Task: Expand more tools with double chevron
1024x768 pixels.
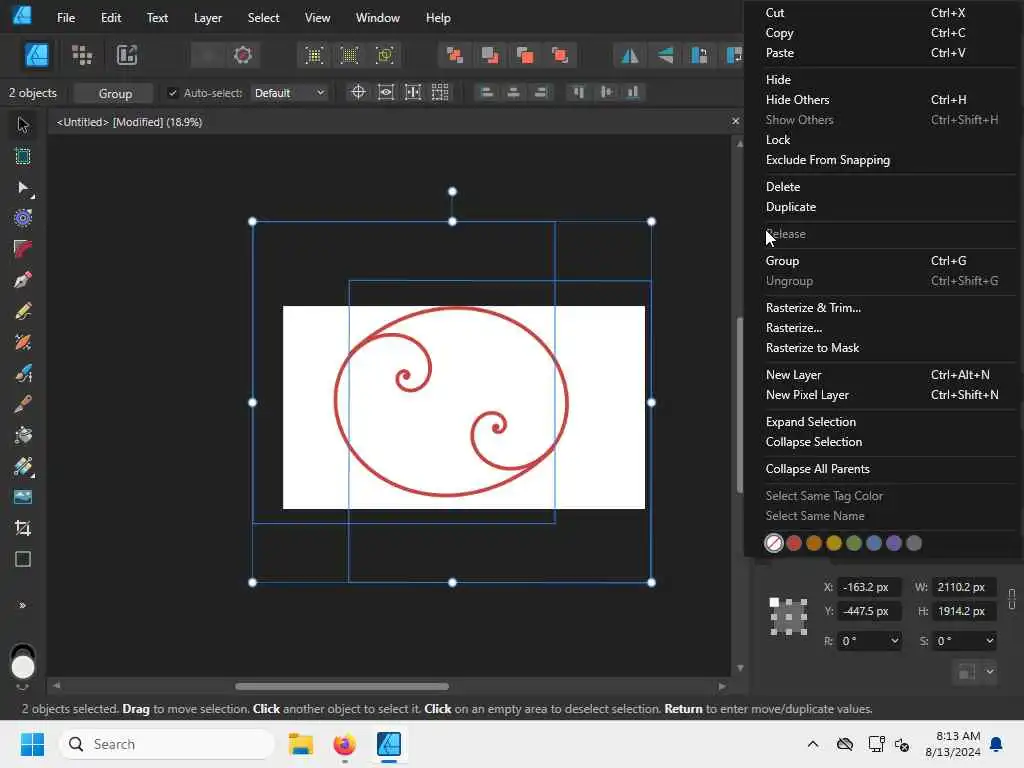Action: 23,605
